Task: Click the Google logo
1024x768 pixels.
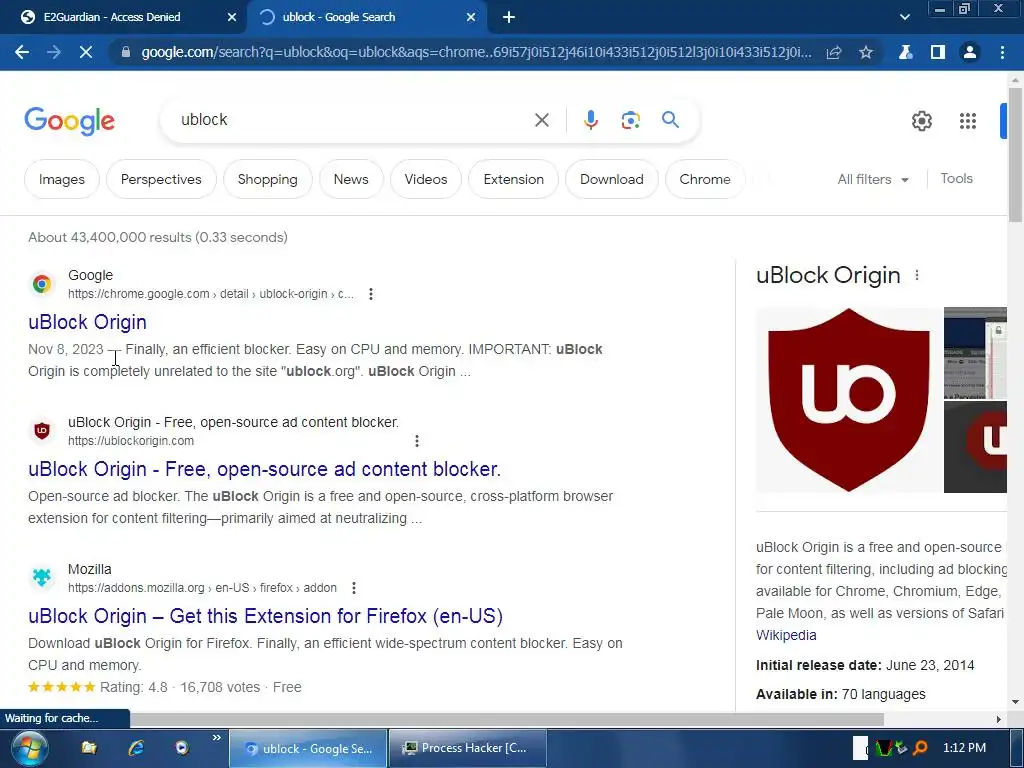Action: tap(69, 121)
